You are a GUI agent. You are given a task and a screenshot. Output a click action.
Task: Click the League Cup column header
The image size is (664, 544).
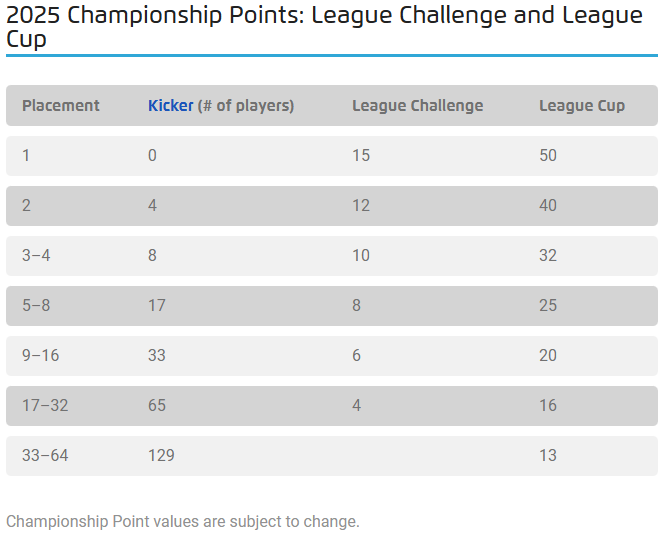[x=582, y=106]
